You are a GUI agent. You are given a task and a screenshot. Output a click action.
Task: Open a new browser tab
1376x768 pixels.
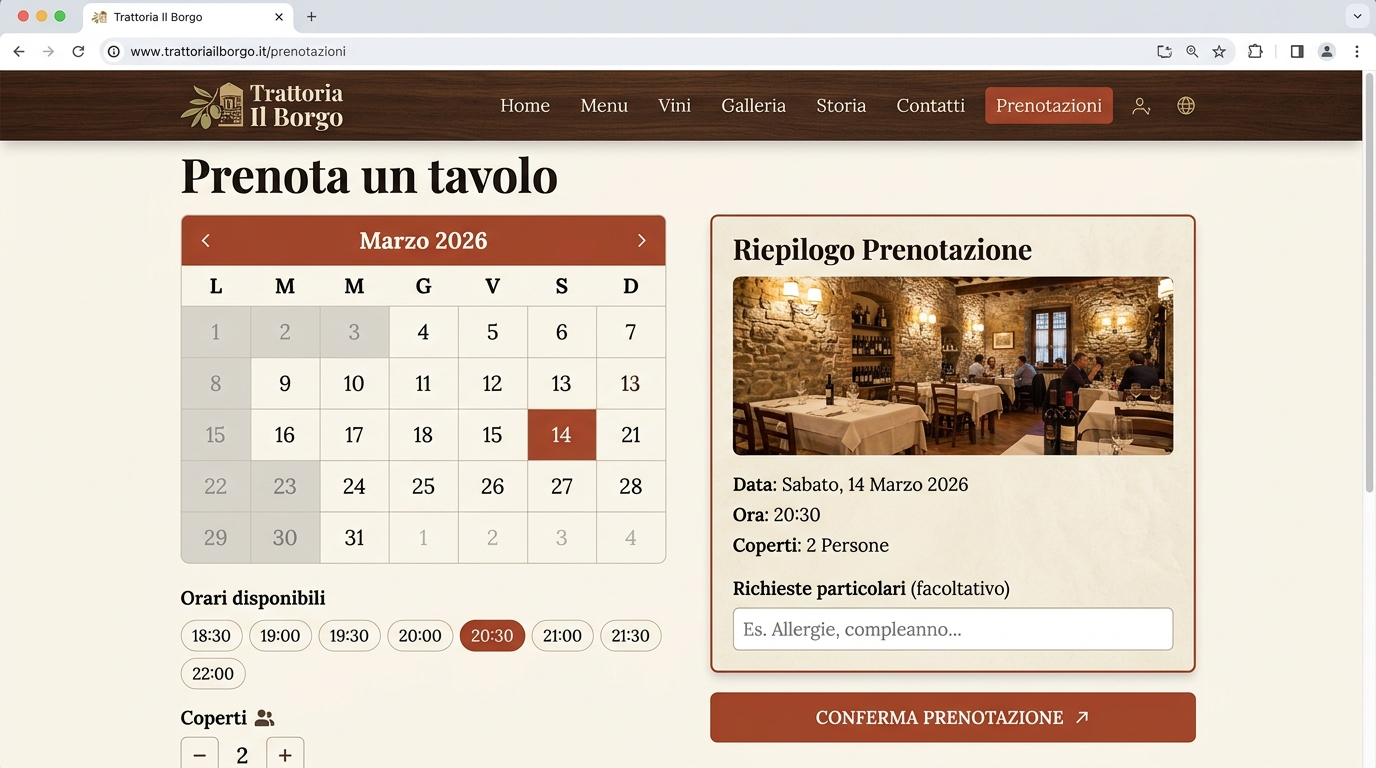point(311,17)
